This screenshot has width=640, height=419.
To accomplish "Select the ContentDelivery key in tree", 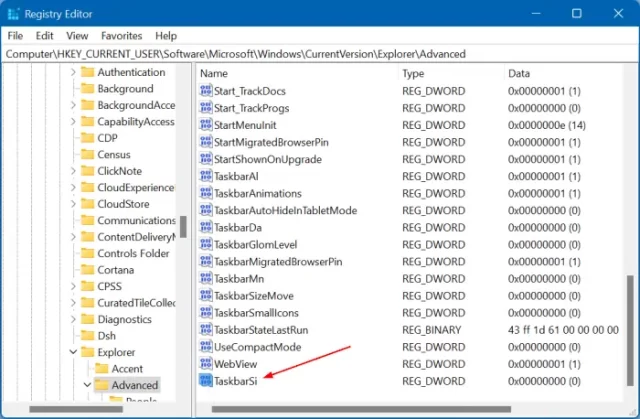I will (136, 237).
